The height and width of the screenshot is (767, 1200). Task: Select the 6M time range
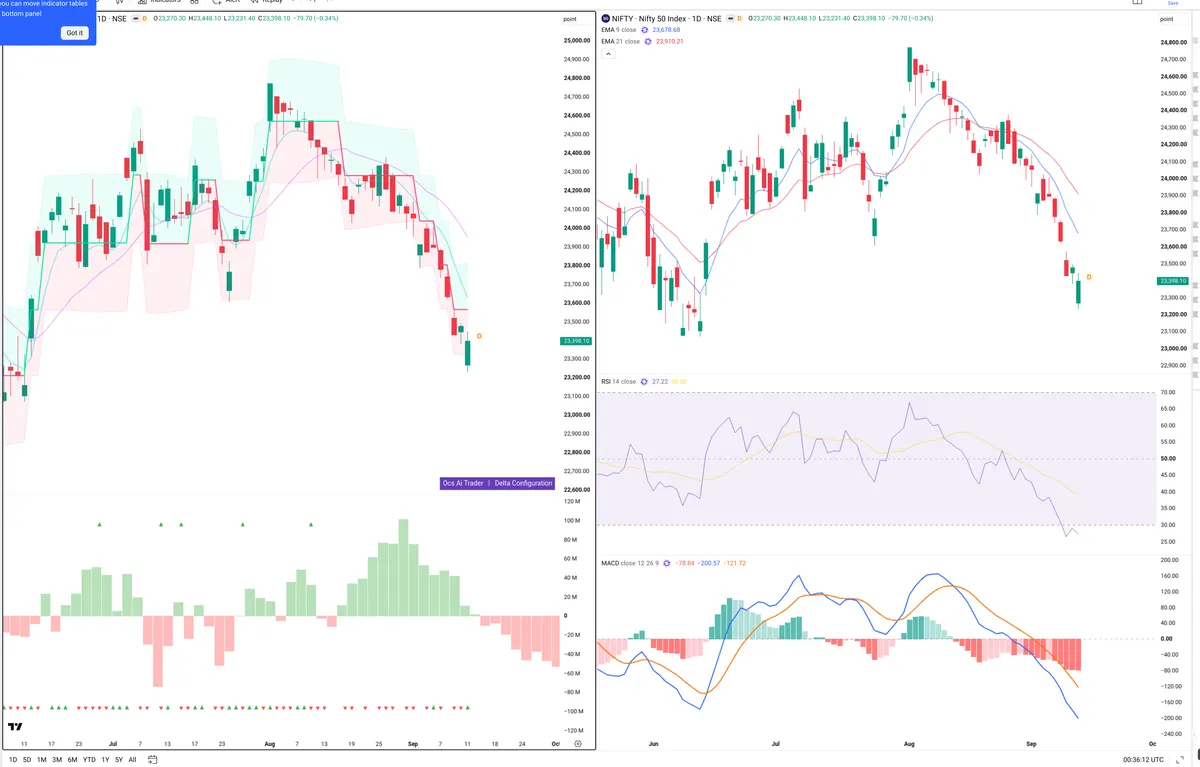point(72,760)
